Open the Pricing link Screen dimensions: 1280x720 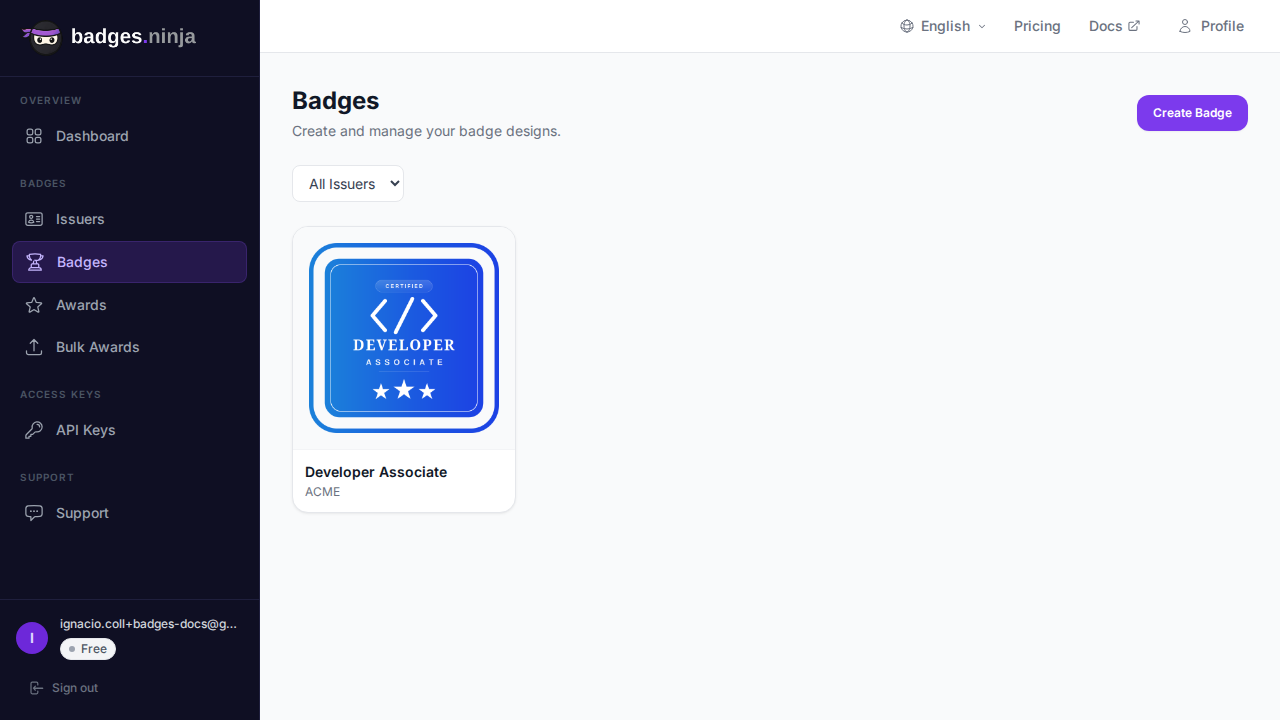(1037, 26)
